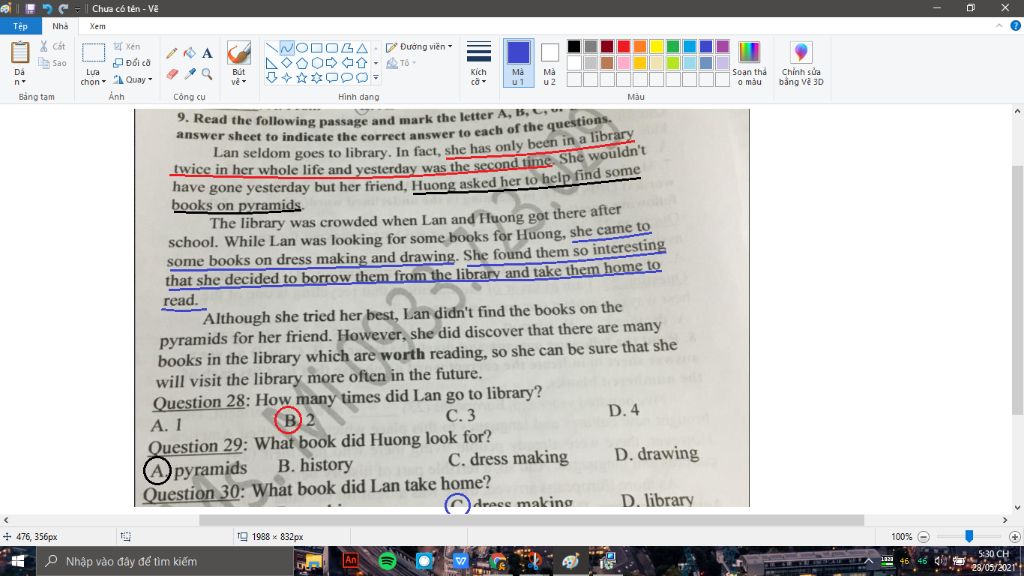Screen dimensions: 1024x576
Task: Click the Dán (Paste) clipboard icon
Action: point(20,53)
